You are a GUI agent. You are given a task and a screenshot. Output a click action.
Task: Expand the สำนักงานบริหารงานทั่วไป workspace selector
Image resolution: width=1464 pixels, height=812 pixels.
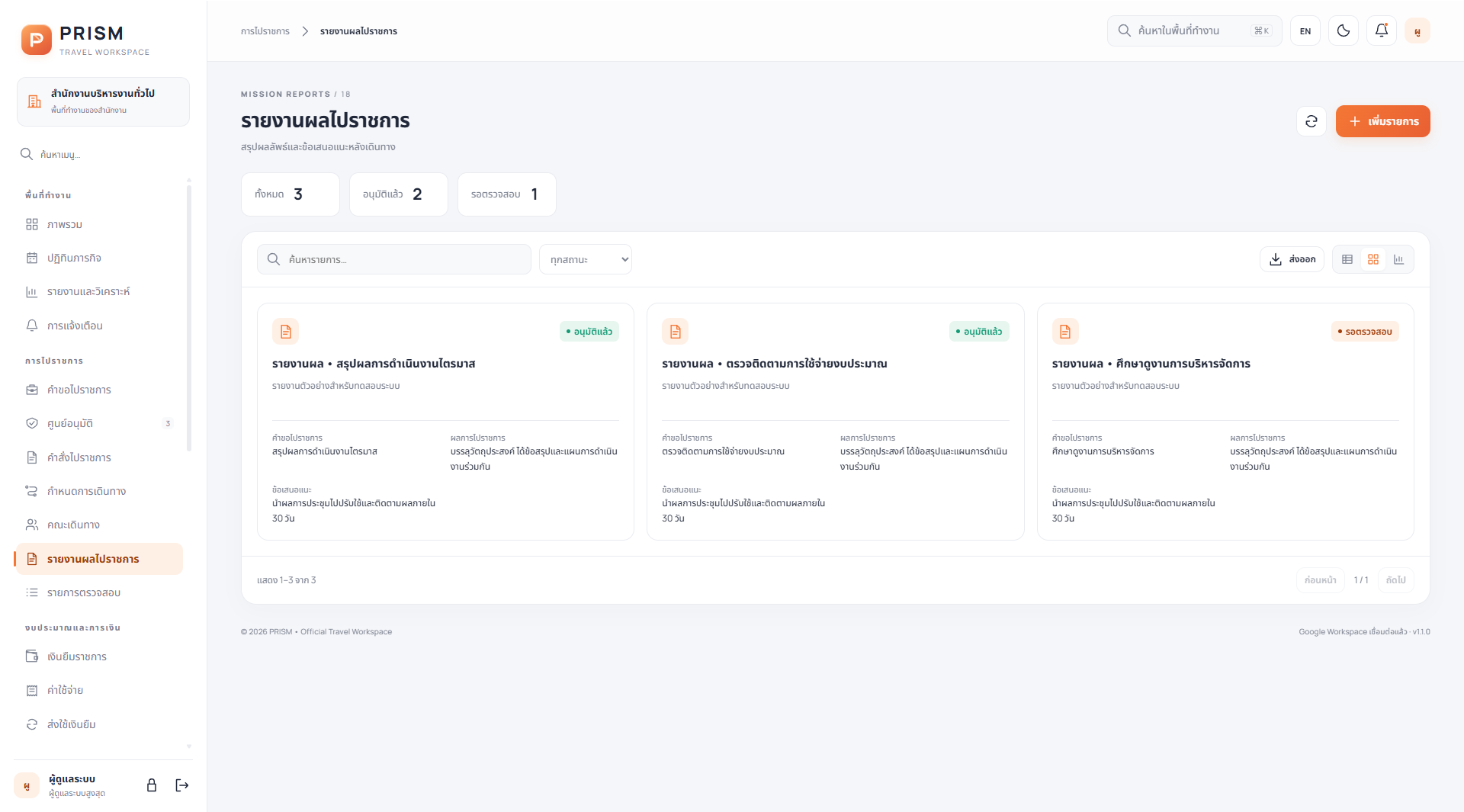(103, 101)
